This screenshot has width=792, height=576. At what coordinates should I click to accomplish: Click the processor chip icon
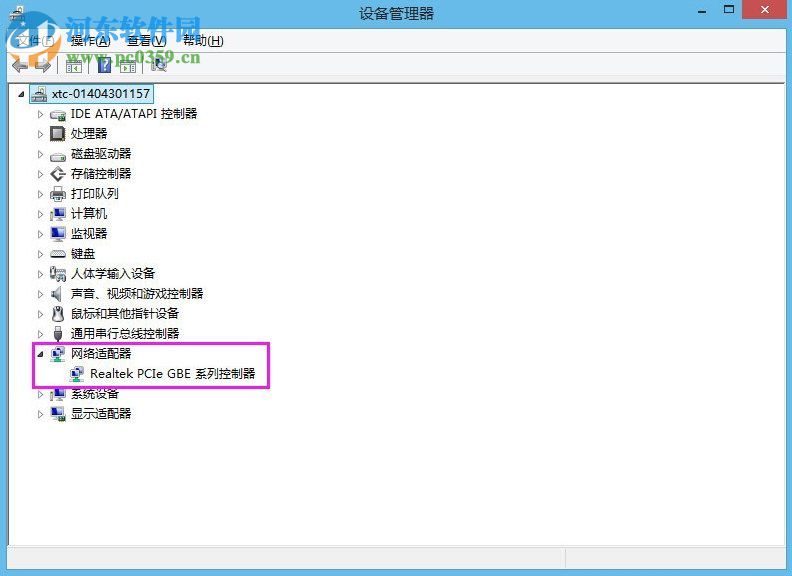58,134
